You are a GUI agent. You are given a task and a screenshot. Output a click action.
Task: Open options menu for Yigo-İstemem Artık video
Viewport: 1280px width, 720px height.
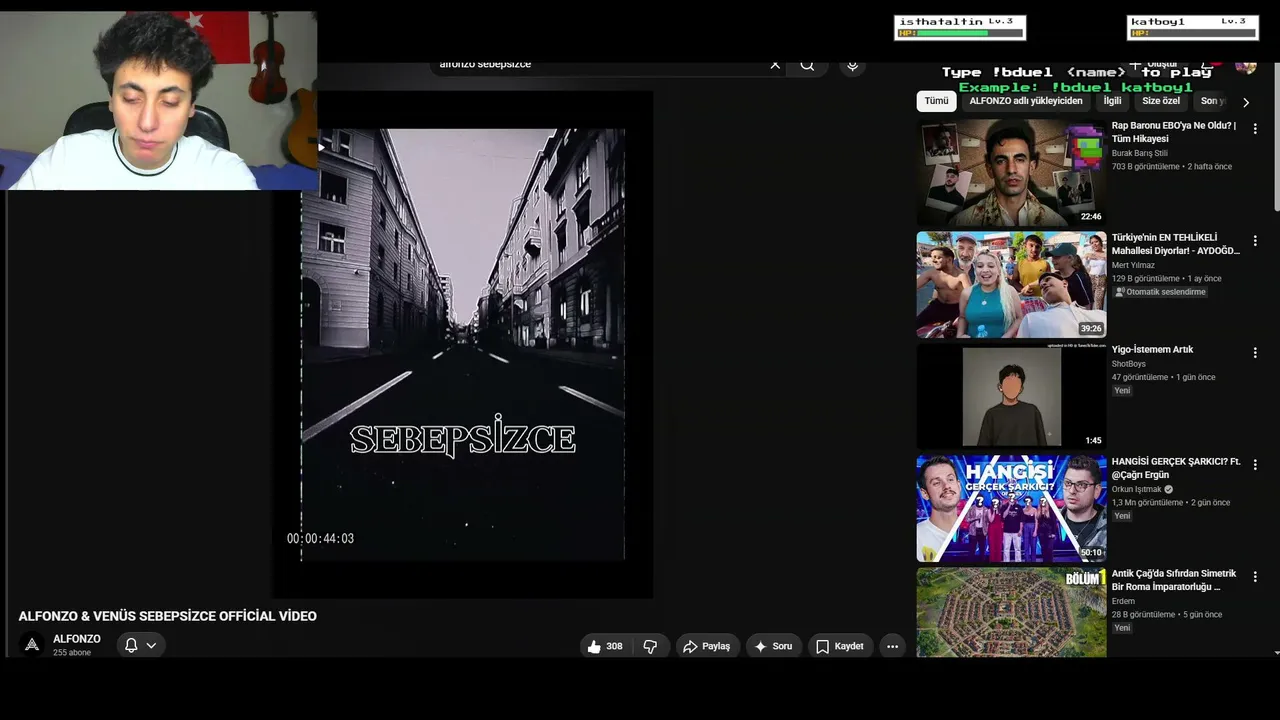(x=1255, y=353)
